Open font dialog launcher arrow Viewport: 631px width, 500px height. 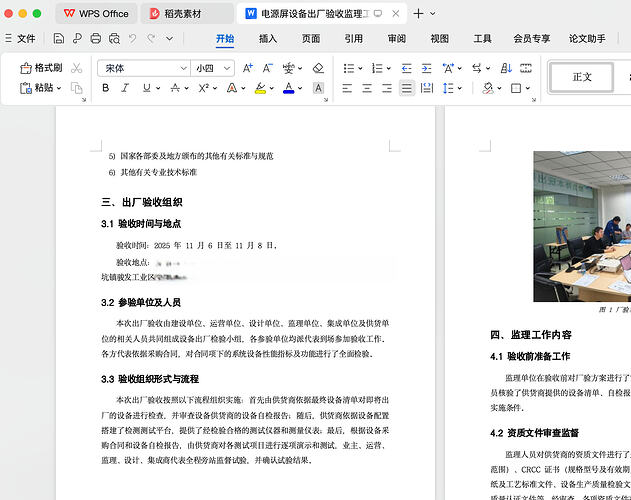(326, 99)
